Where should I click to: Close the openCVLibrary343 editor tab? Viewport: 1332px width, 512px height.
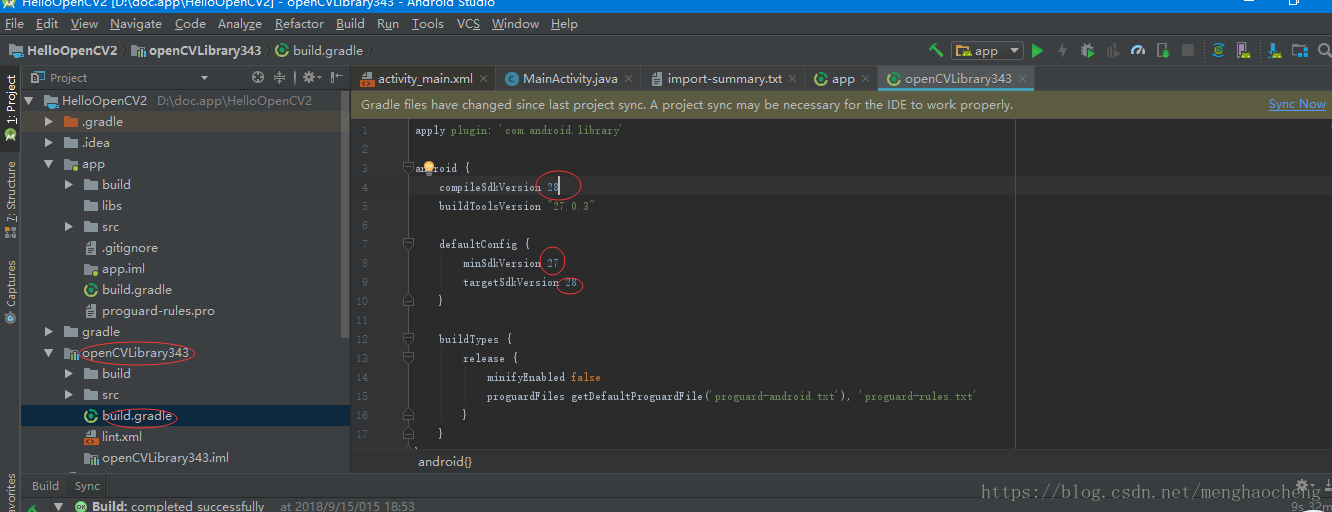point(1022,79)
